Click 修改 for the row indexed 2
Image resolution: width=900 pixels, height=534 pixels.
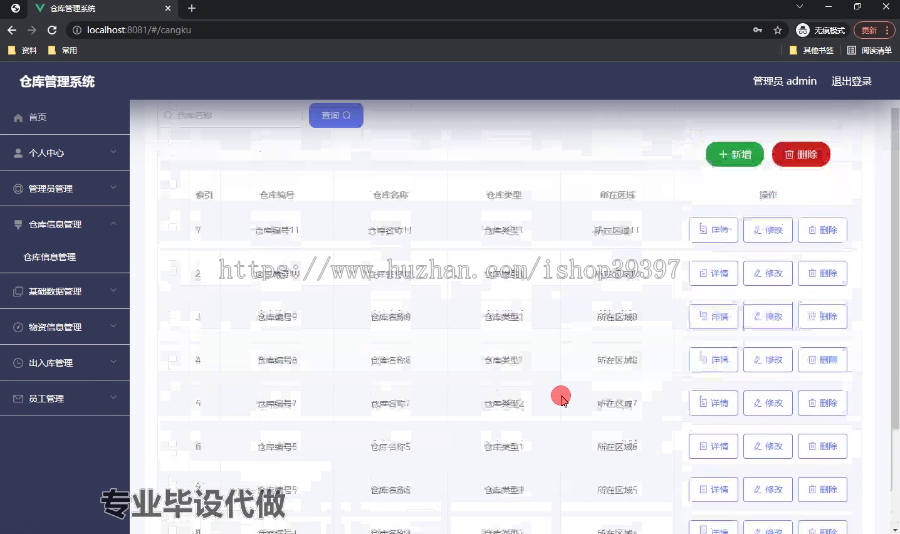tap(768, 273)
